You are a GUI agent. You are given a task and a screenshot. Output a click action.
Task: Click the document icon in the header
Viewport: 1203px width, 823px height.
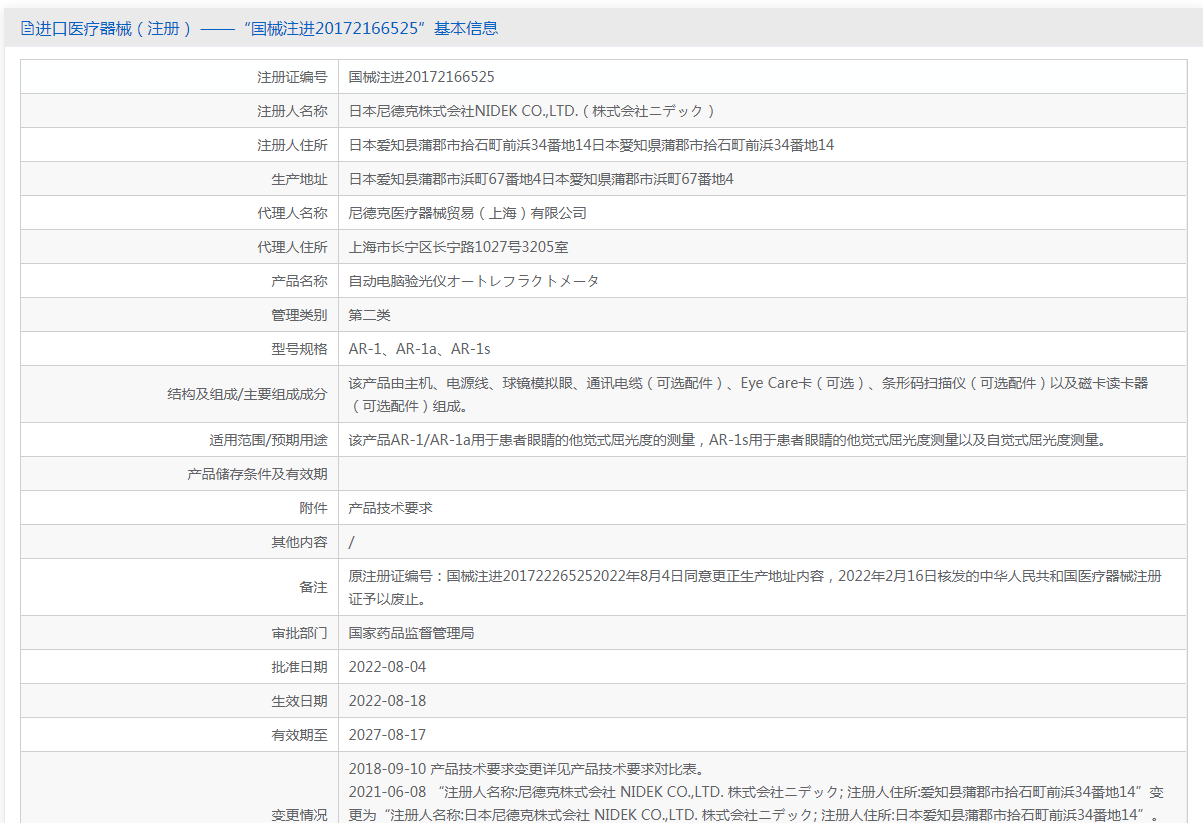click(27, 28)
